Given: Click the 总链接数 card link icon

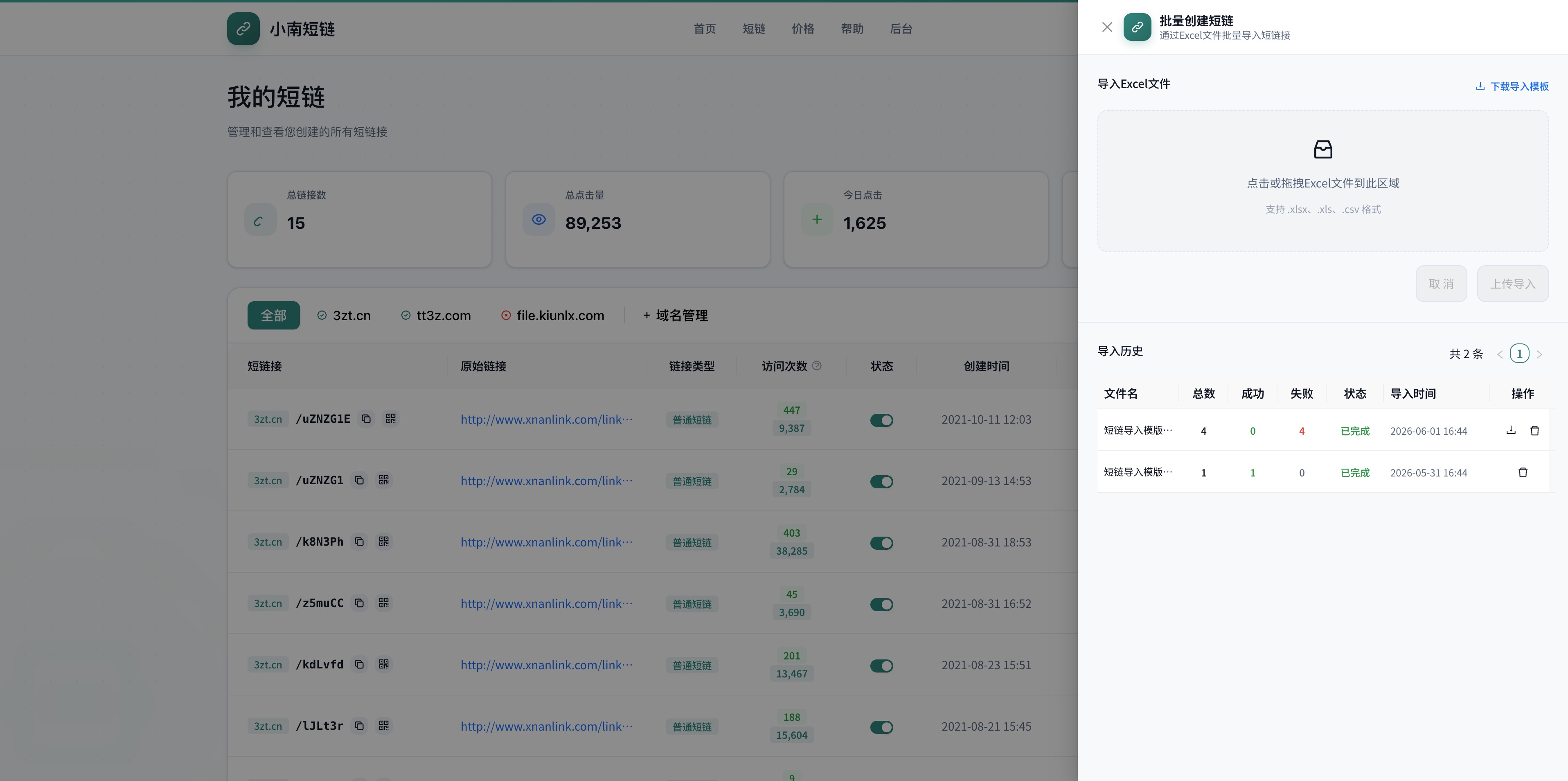Looking at the screenshot, I should tap(260, 220).
